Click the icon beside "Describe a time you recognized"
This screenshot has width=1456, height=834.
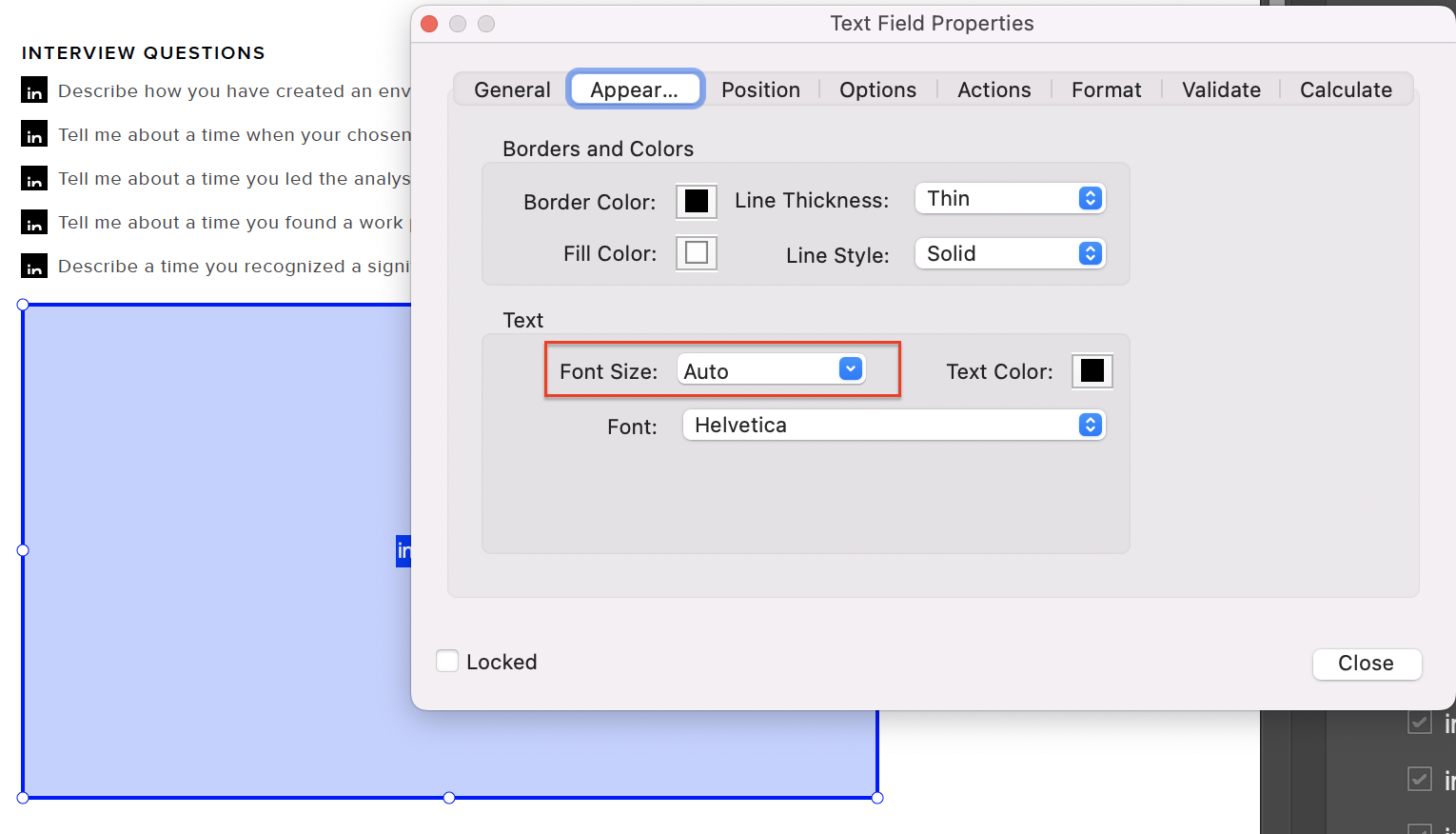tap(34, 266)
